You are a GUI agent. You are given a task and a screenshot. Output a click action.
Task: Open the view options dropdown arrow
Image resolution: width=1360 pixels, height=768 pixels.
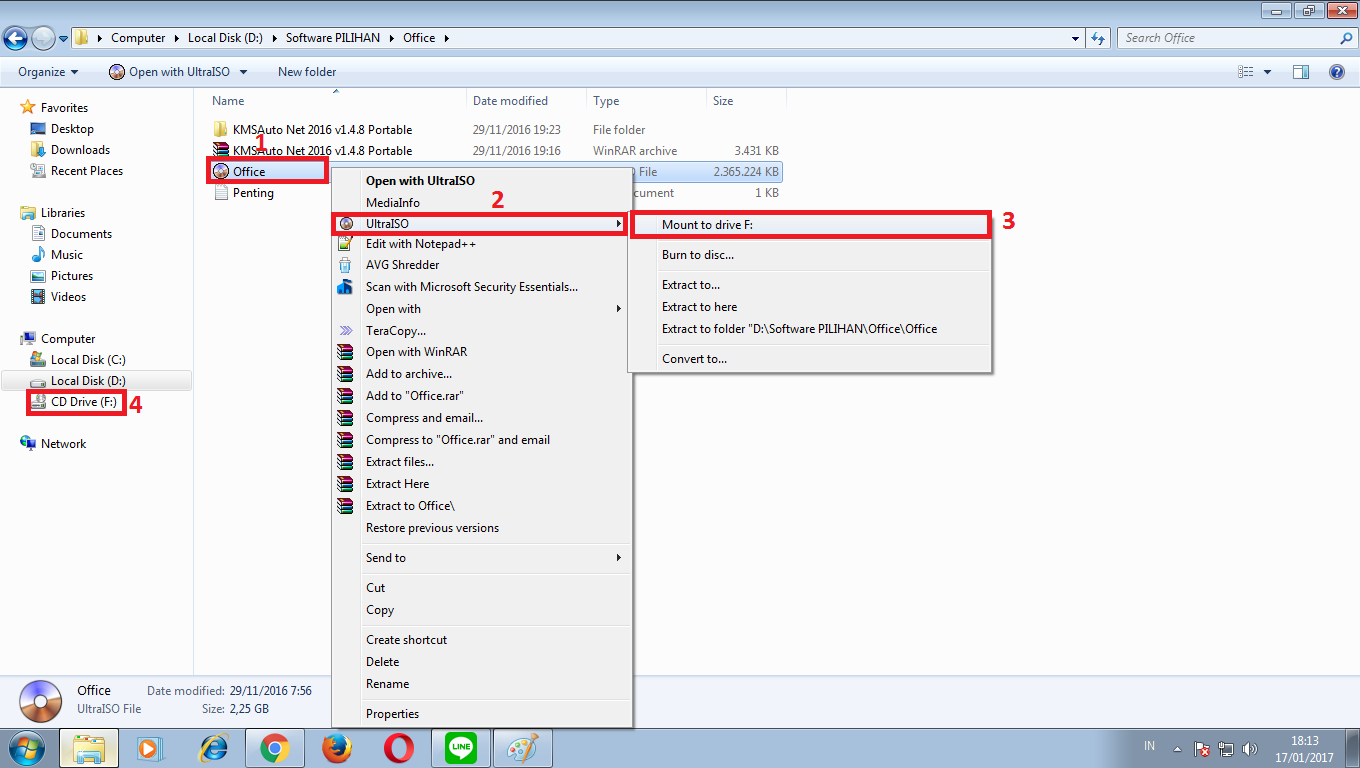coord(1268,72)
